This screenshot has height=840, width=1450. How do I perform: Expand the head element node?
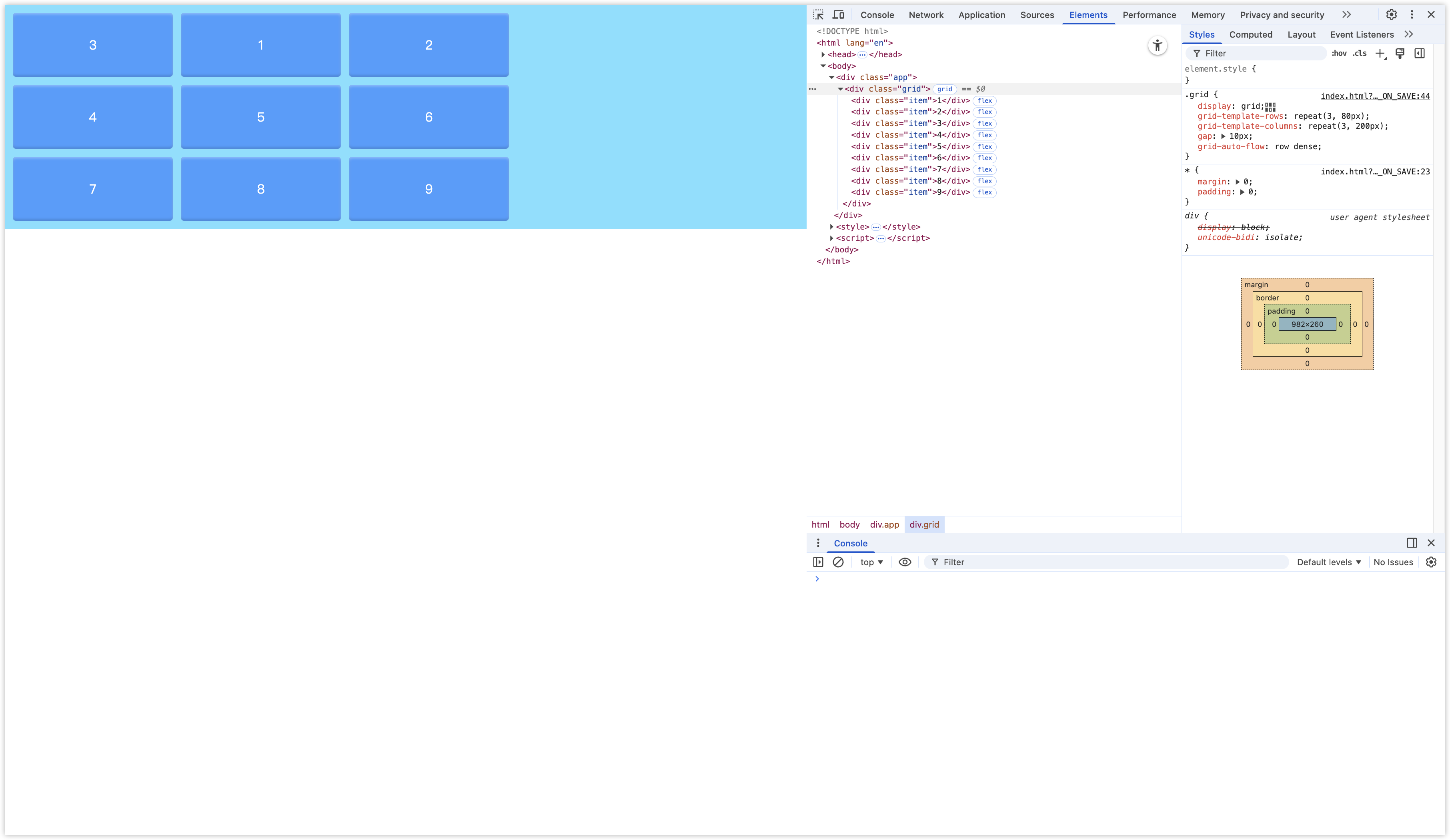coord(823,55)
